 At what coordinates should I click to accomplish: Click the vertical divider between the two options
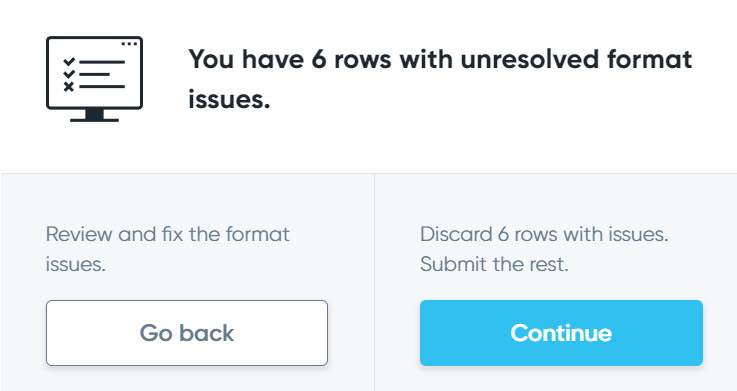(x=374, y=282)
